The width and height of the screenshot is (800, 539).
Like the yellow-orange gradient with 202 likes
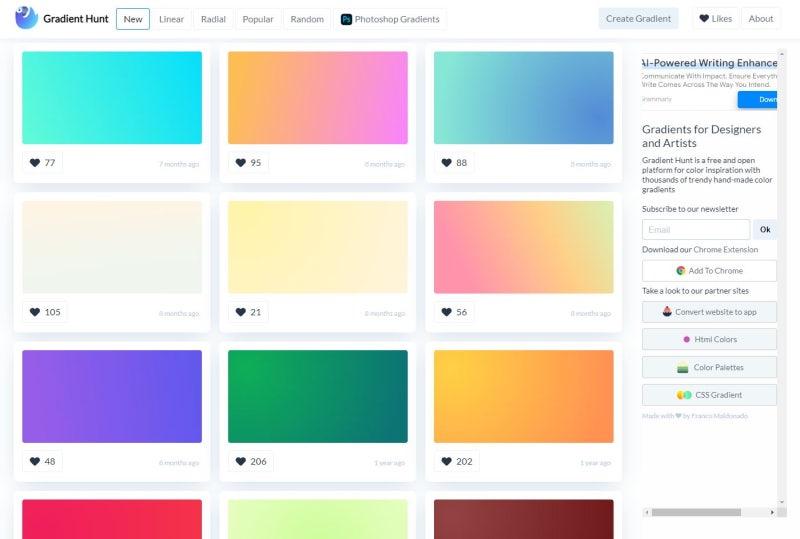457,461
